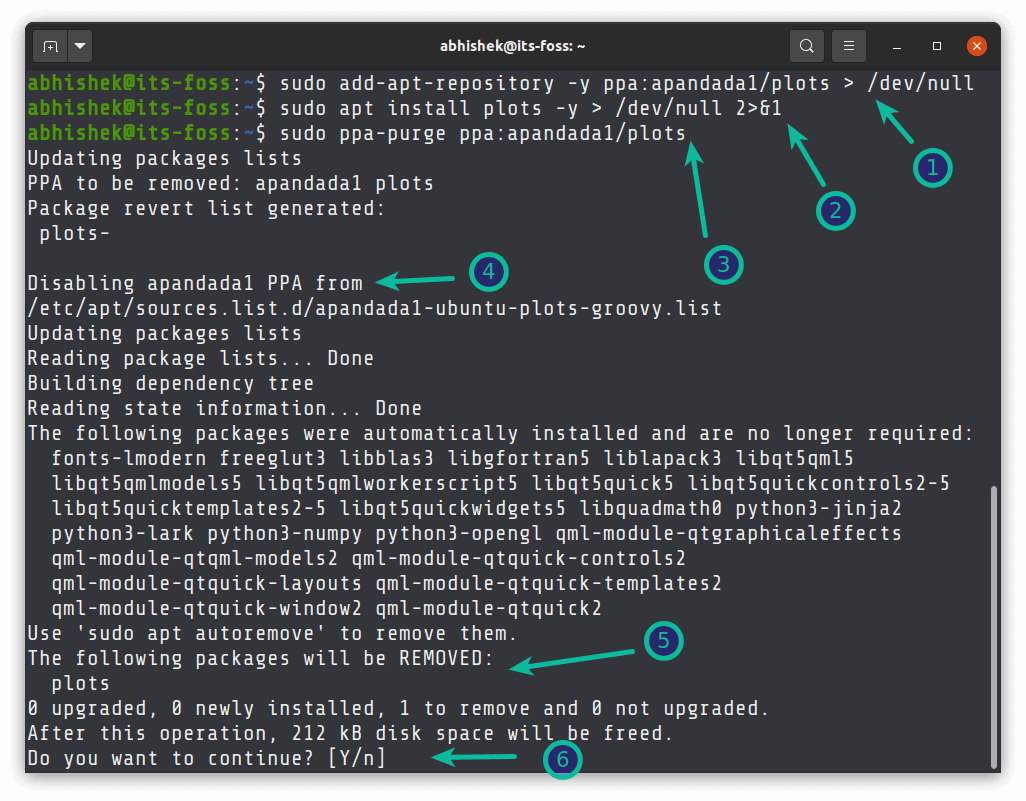Viewport: 1026px width, 801px height.
Task: Minimize the terminal window
Action: (x=897, y=47)
